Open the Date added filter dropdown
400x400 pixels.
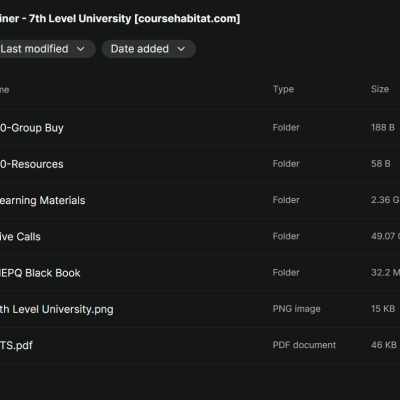[149, 49]
